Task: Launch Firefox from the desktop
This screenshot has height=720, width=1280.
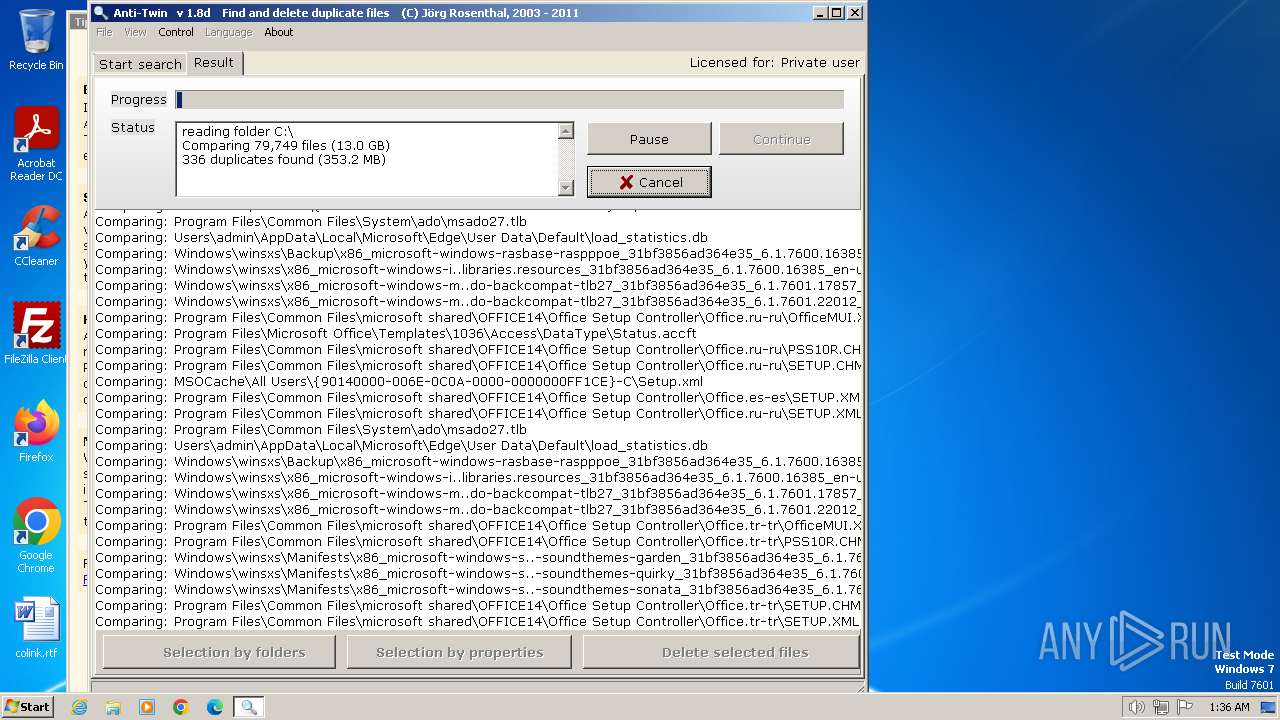Action: click(x=36, y=431)
